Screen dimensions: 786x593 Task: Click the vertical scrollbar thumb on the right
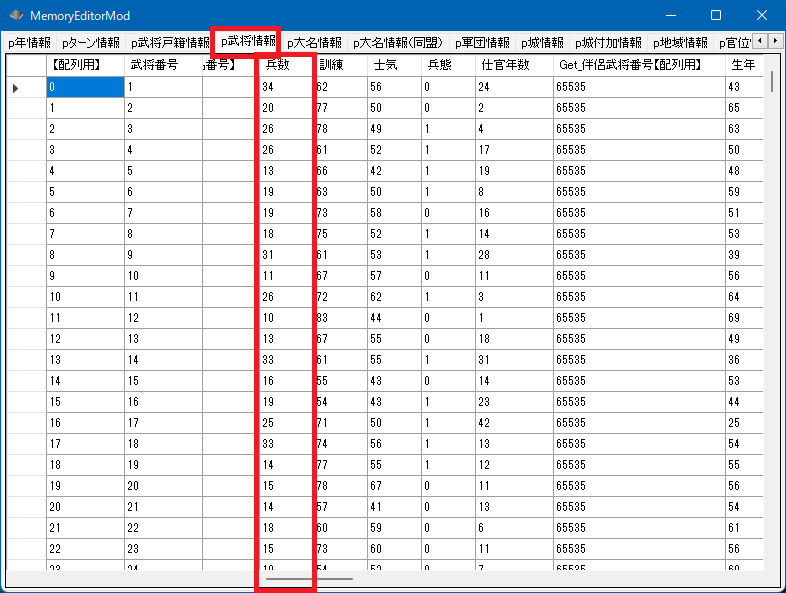[771, 80]
